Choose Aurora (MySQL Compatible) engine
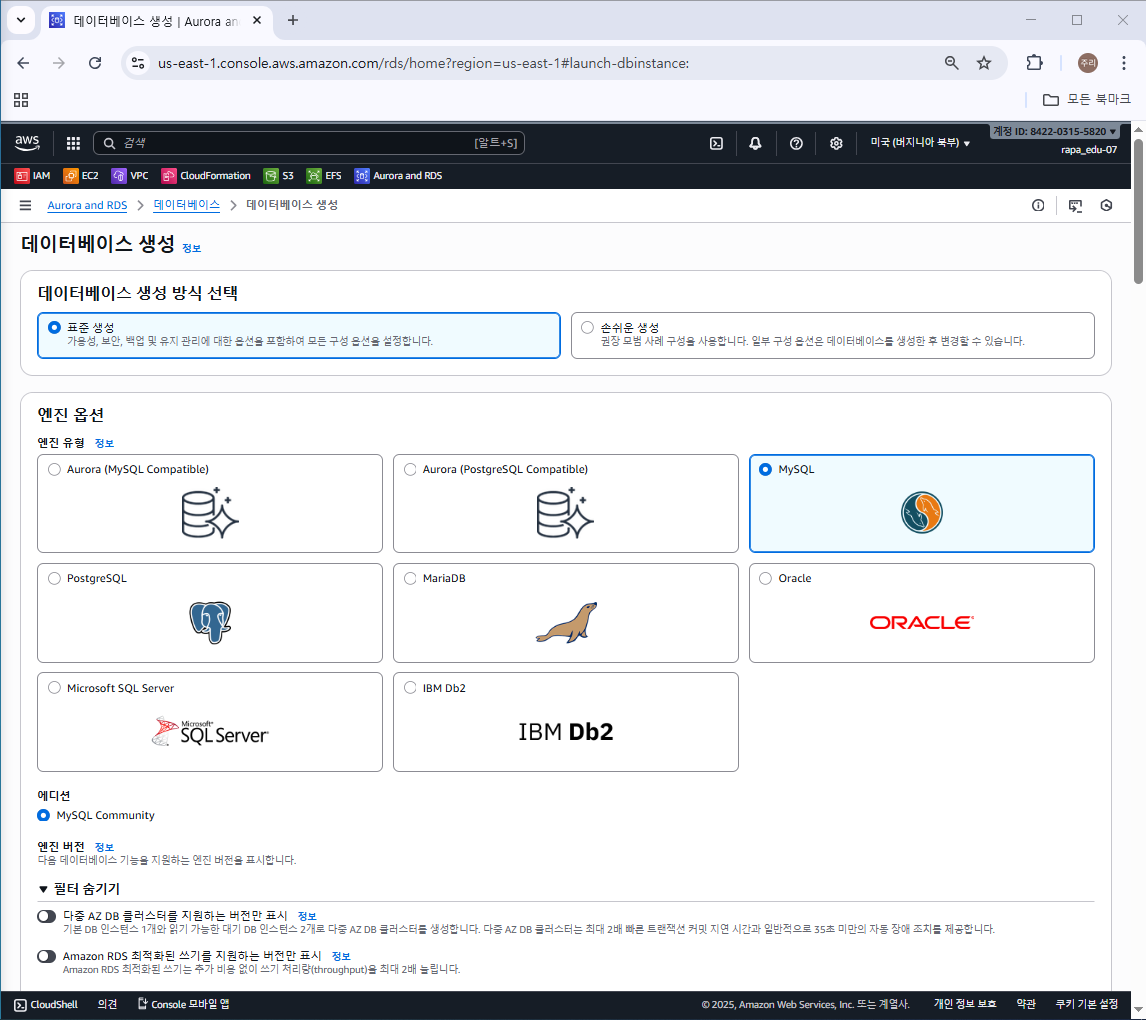This screenshot has width=1147, height=1020. coord(210,503)
